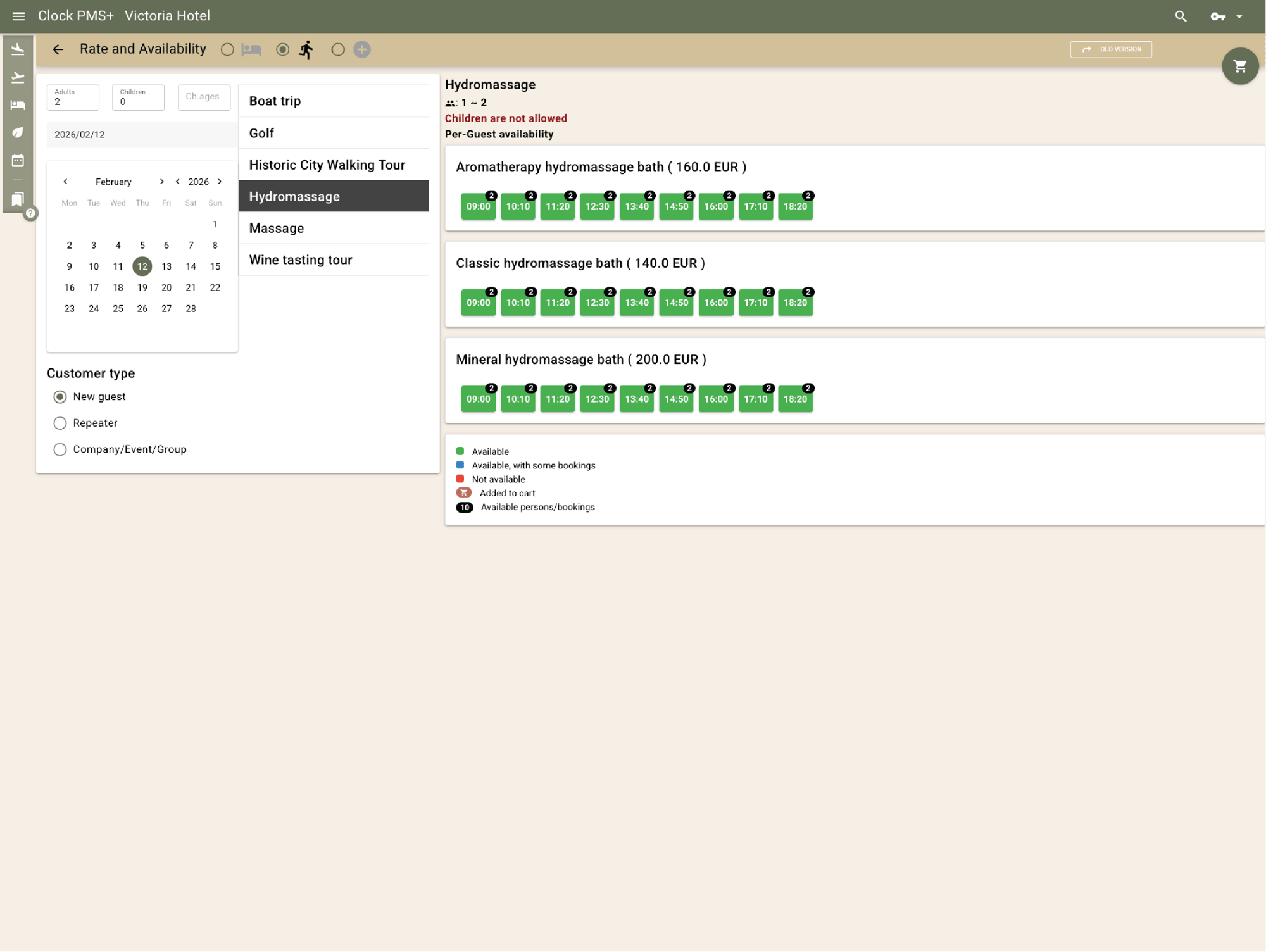Open the dropdown arrow beside the key icon
The height and width of the screenshot is (952, 1266).
pos(1240,16)
